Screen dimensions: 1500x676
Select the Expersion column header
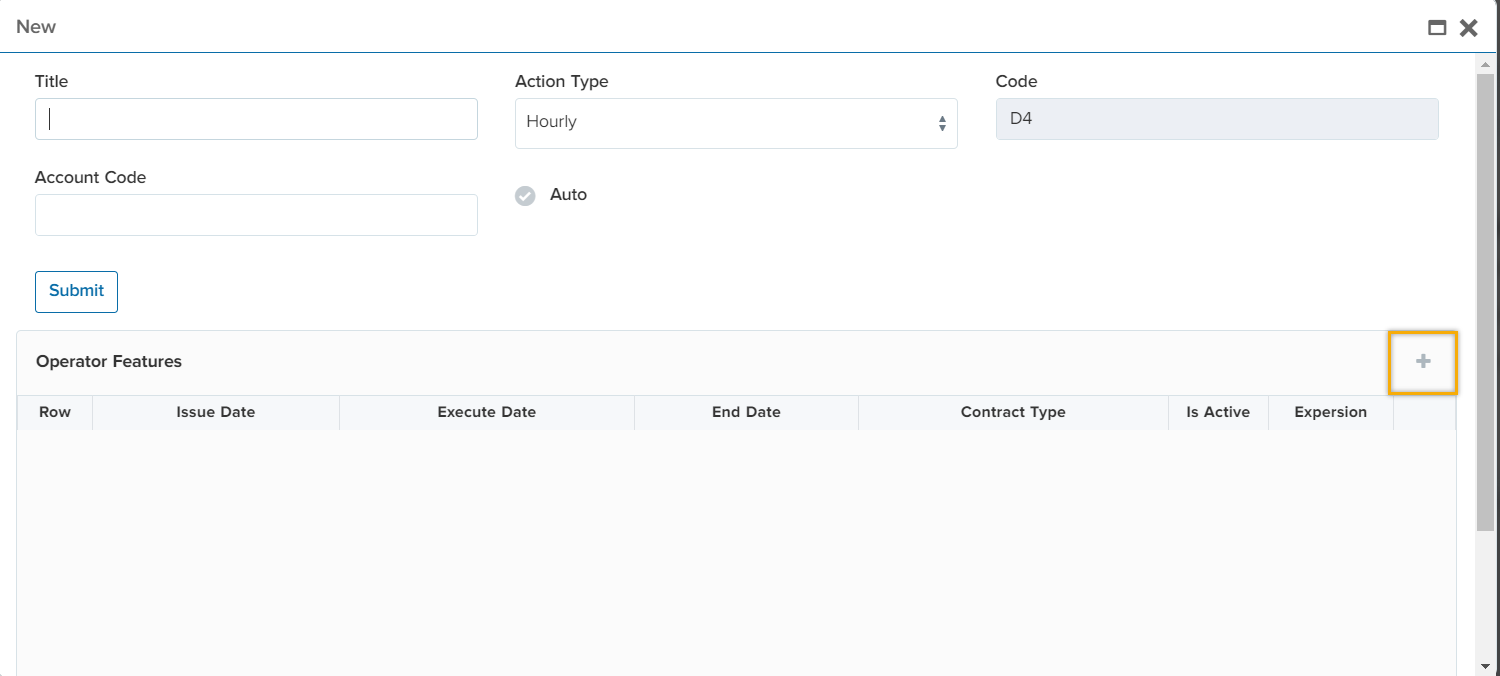click(1330, 412)
